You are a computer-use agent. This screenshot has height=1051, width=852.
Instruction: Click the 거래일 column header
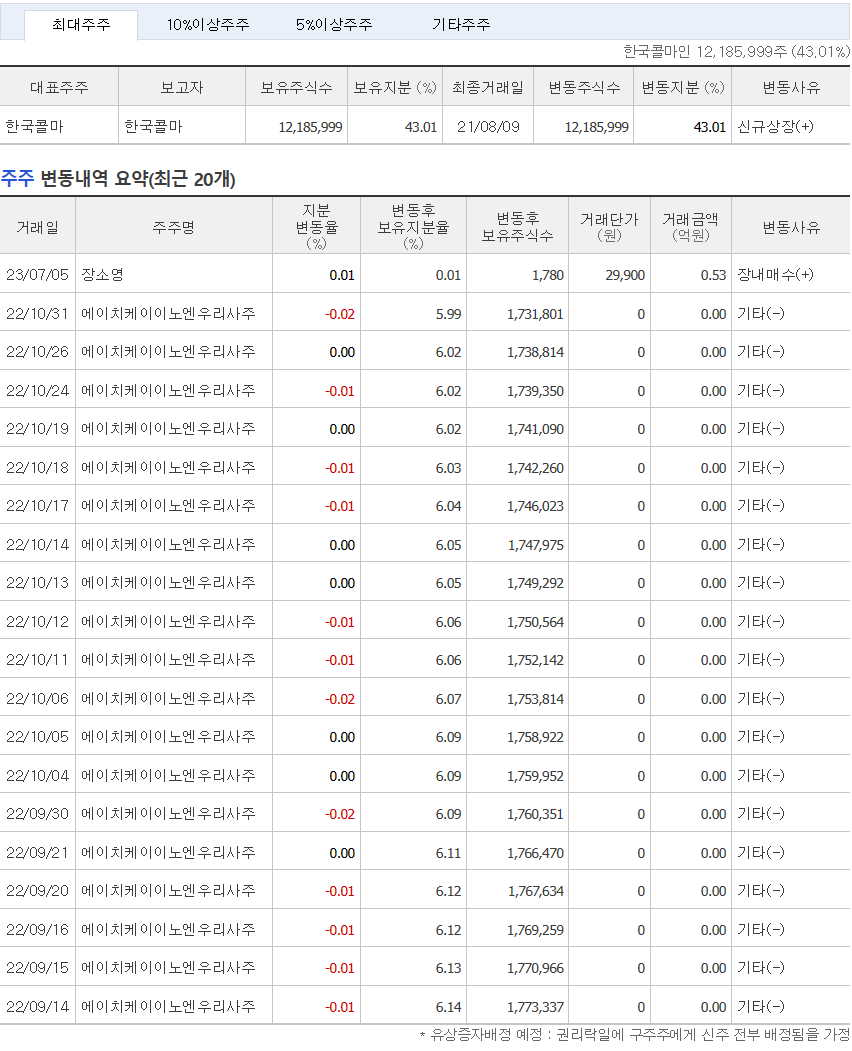(38, 227)
